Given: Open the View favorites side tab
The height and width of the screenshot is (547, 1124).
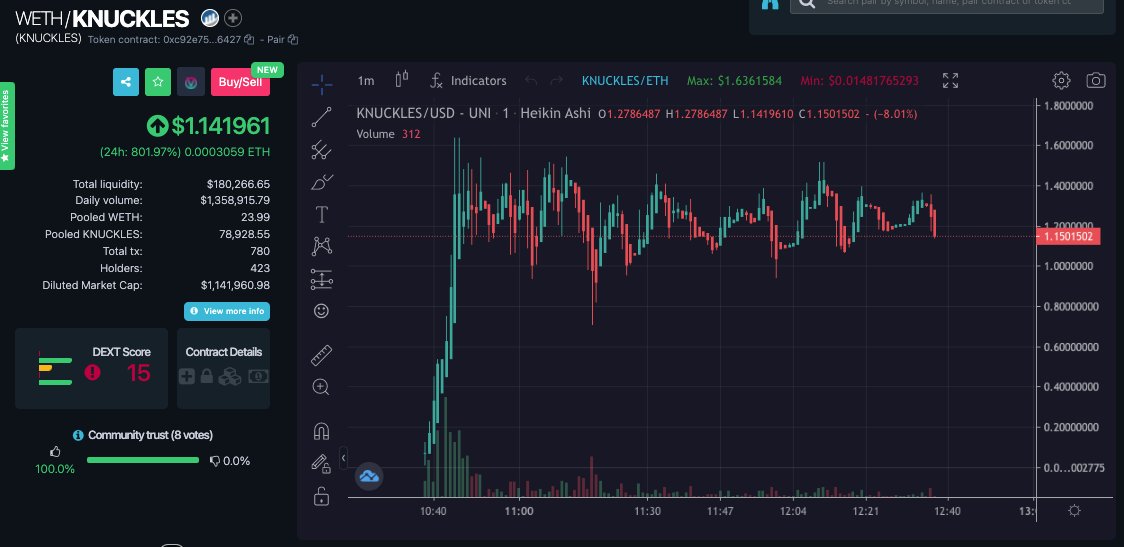Looking at the screenshot, I should pos(6,126).
